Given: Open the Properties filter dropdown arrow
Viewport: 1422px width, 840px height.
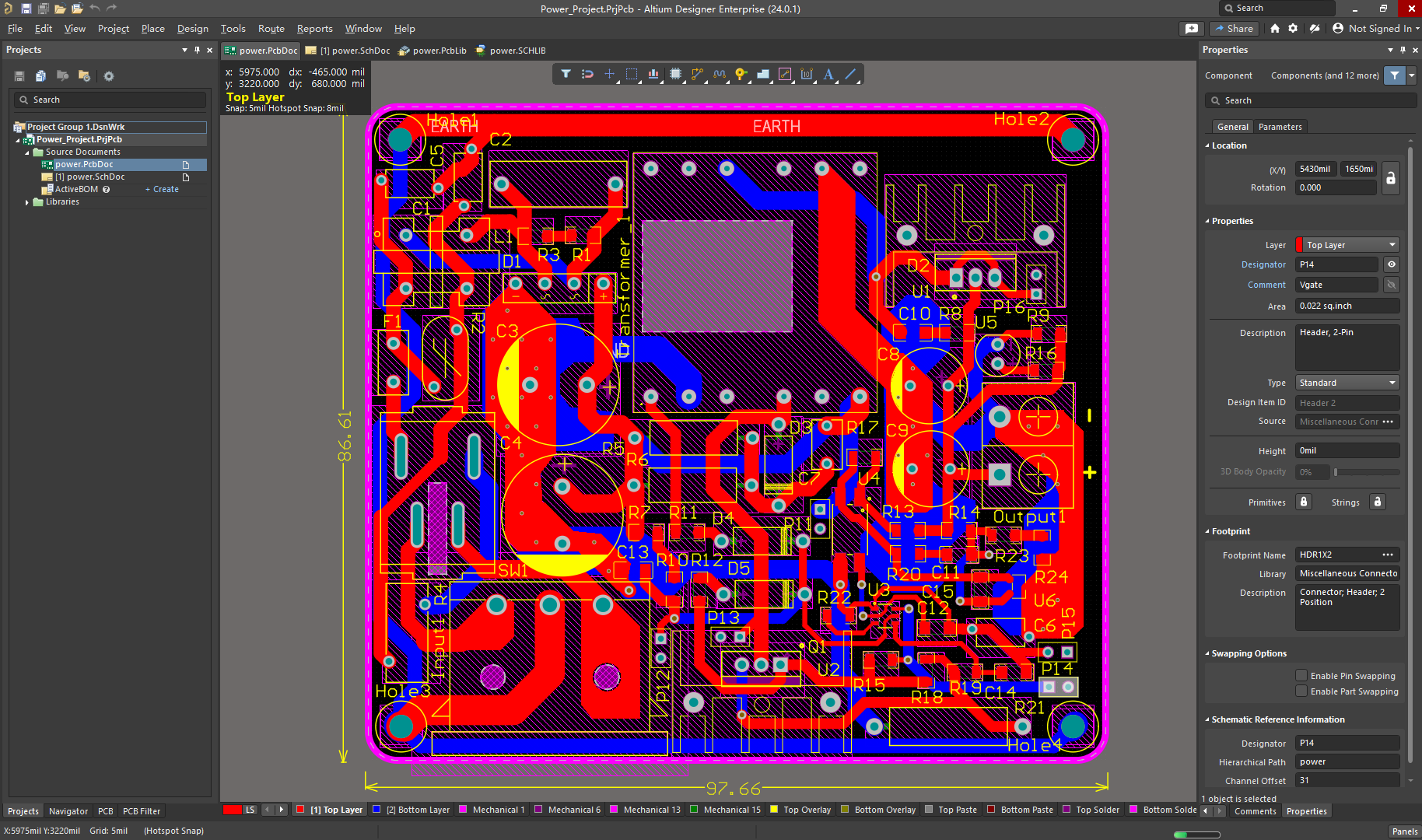Looking at the screenshot, I should pos(1411,75).
